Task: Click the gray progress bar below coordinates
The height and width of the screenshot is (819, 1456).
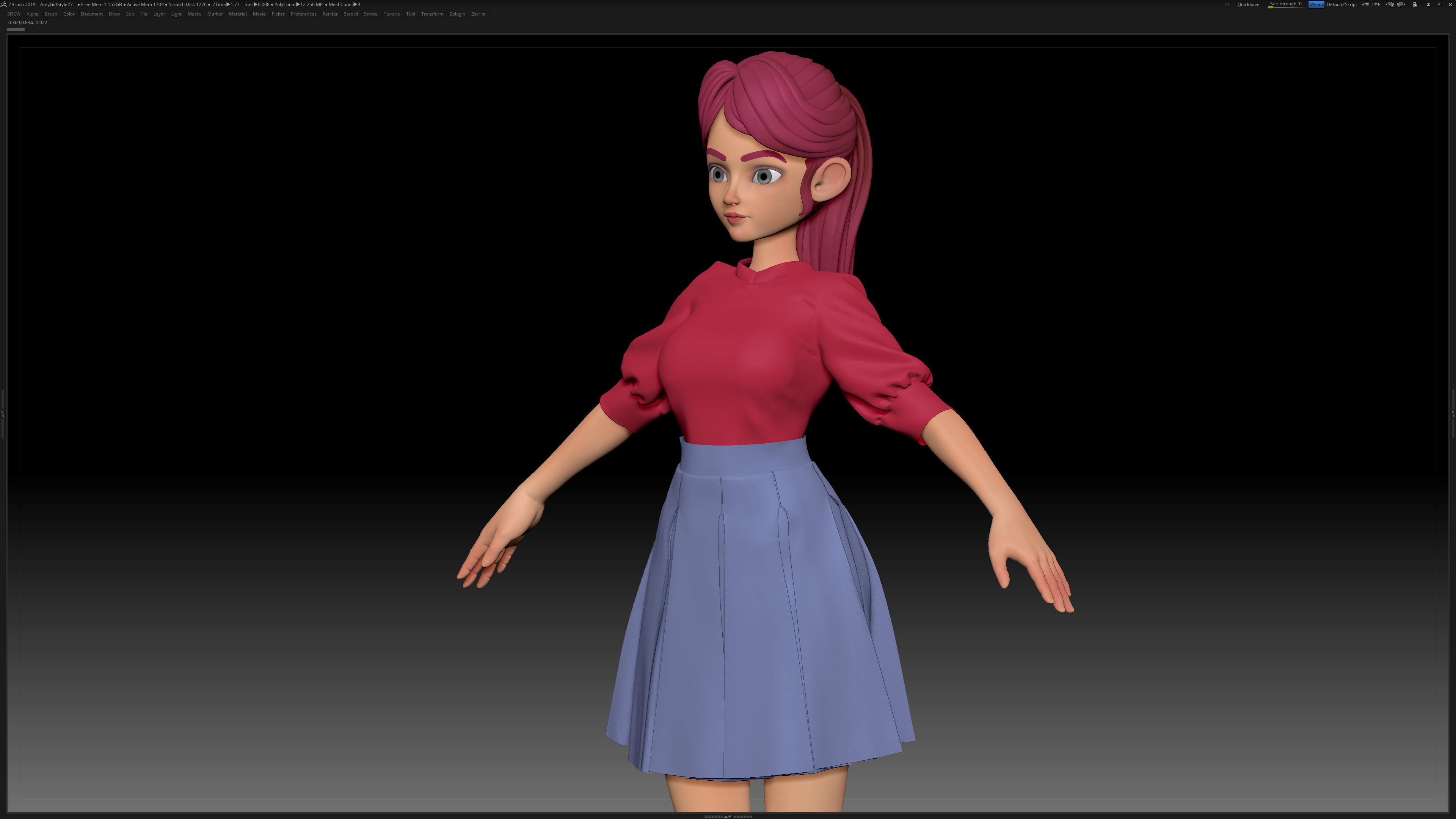Action: pyautogui.click(x=15, y=30)
